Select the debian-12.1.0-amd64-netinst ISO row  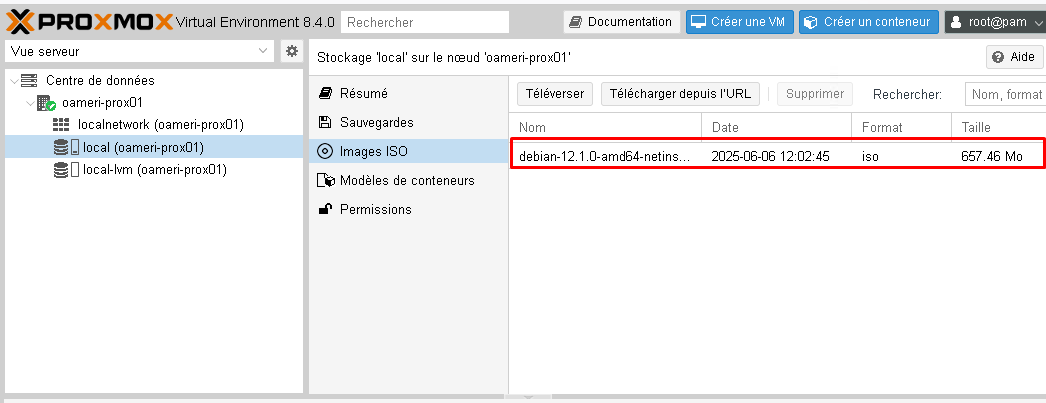click(777, 157)
